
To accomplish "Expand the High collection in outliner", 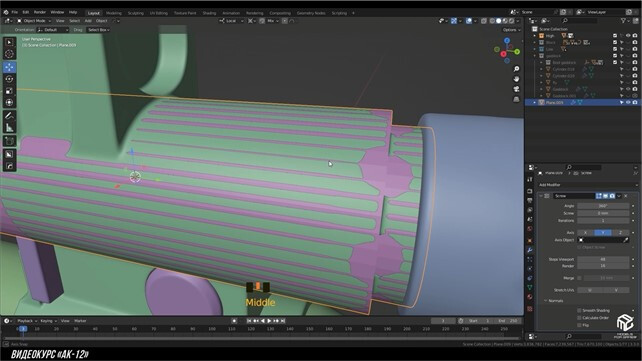I will pyautogui.click(x=534, y=36).
